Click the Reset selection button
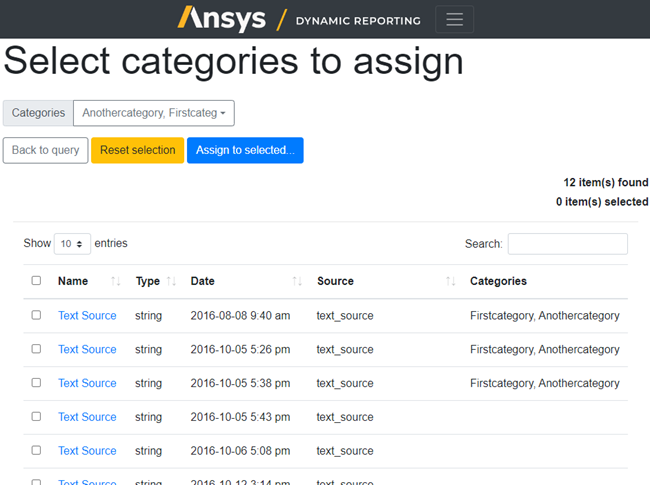This screenshot has width=650, height=485. (x=138, y=150)
